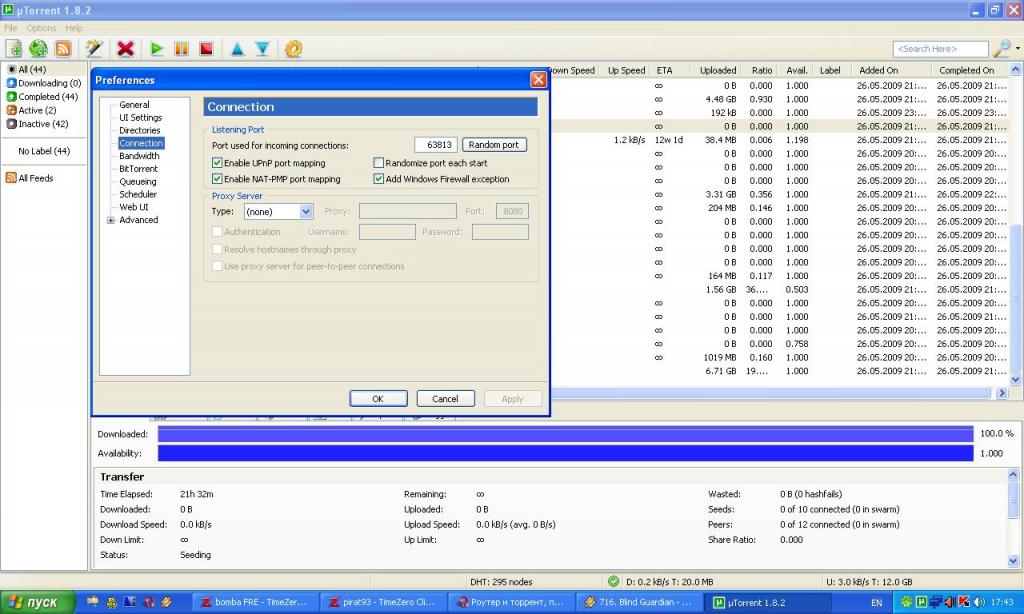Open the Preferences gear toolbar icon
The image size is (1024, 614).
(x=294, y=49)
